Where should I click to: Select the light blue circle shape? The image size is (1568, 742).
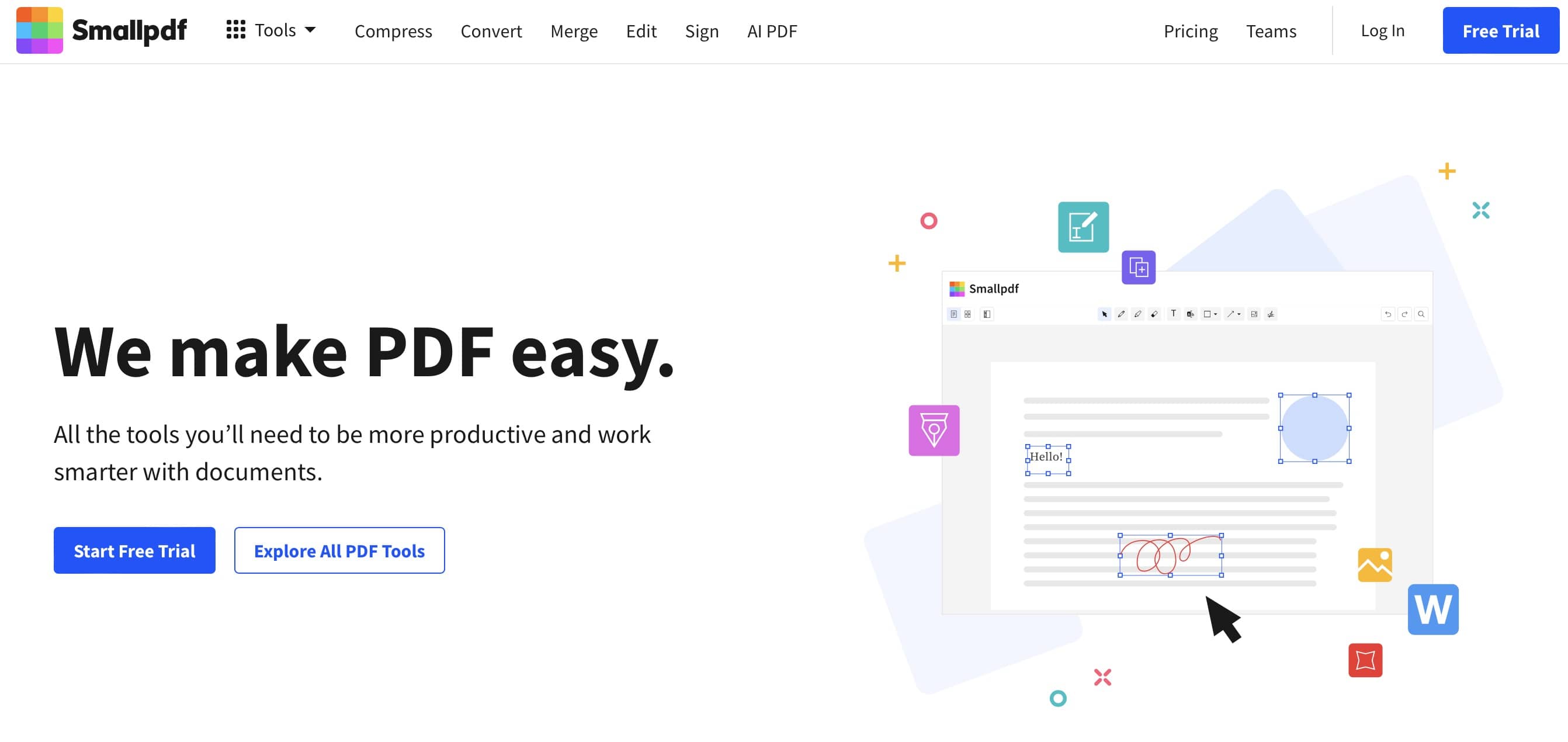point(1314,428)
